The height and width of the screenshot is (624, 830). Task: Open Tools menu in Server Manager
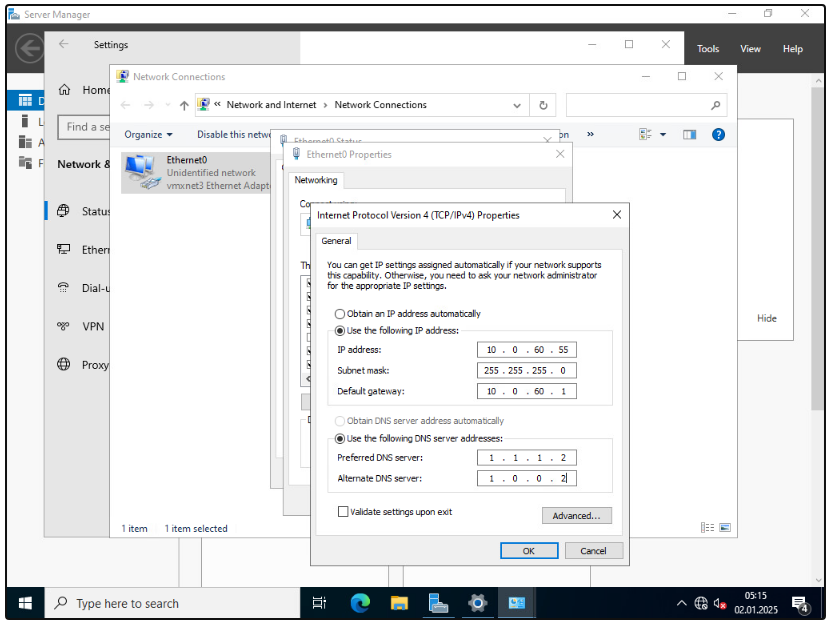[x=708, y=49]
